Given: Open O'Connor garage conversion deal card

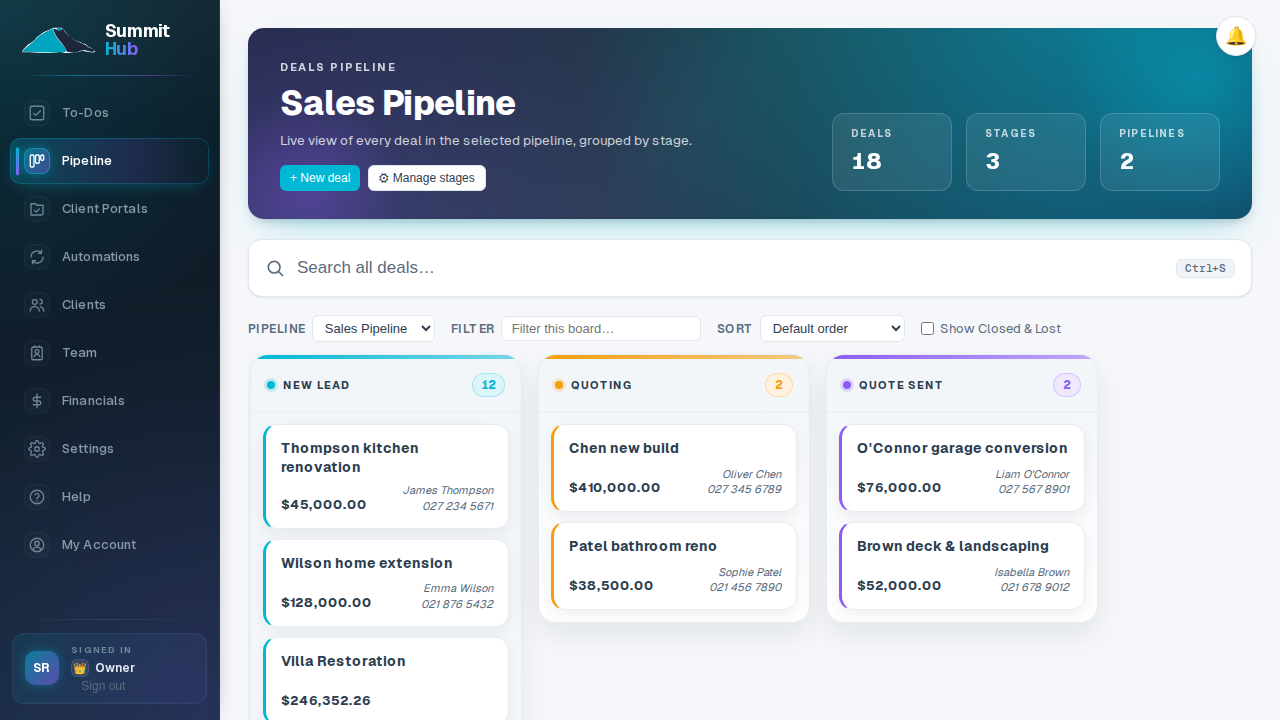Looking at the screenshot, I should [x=962, y=468].
